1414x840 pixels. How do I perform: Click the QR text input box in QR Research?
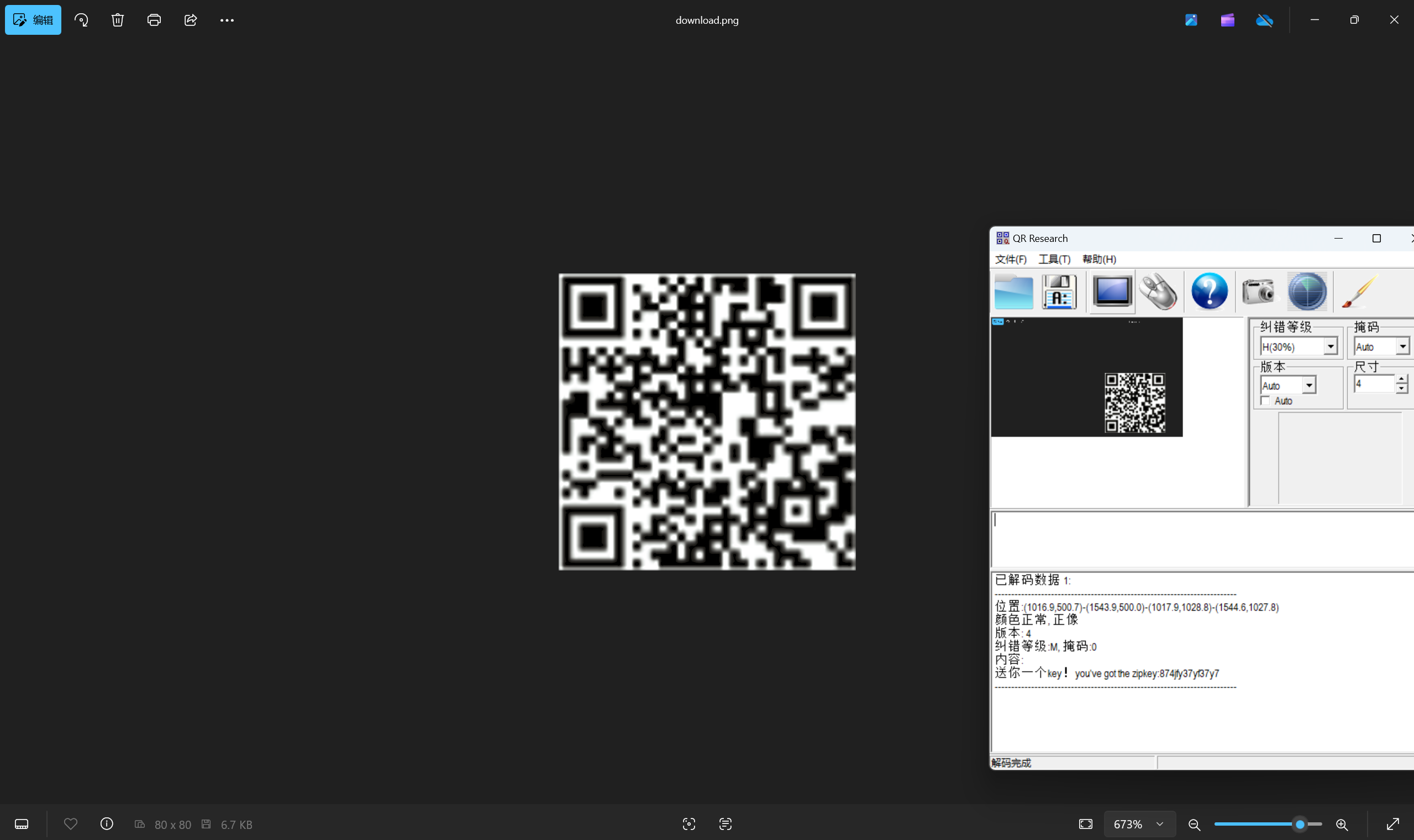pos(1202,538)
